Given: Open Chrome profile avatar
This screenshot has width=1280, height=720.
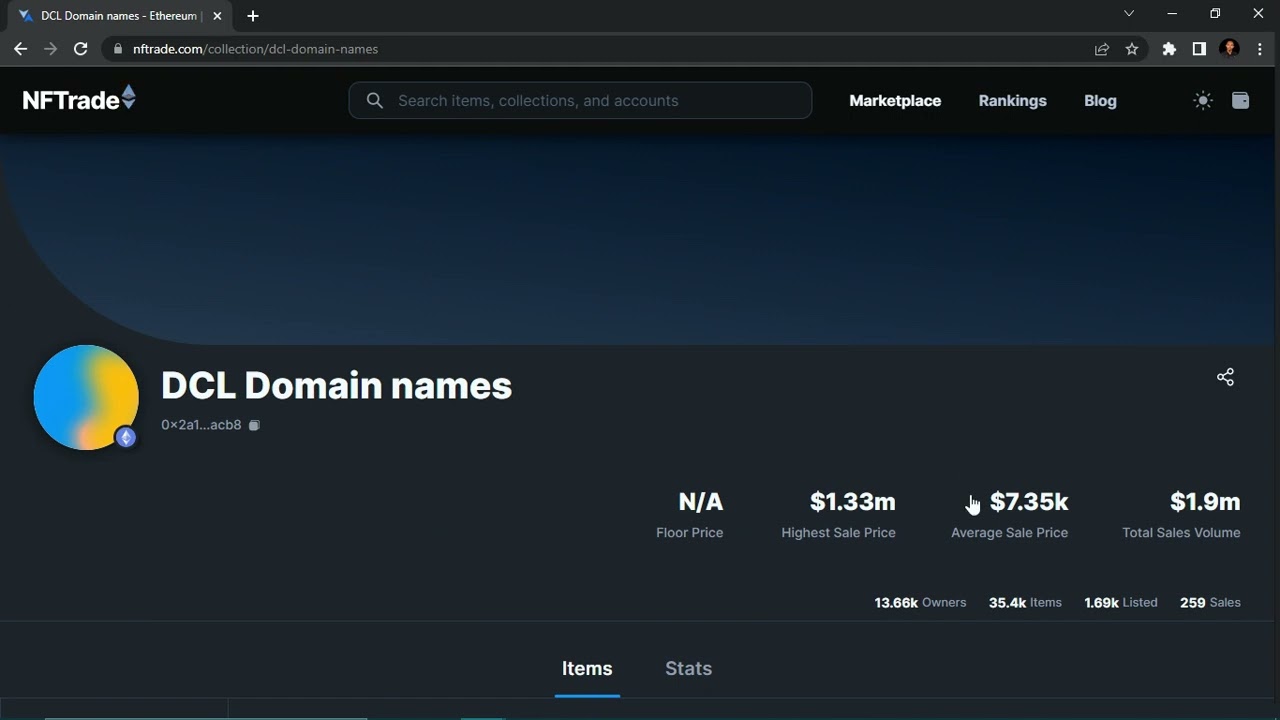Looking at the screenshot, I should (1230, 49).
